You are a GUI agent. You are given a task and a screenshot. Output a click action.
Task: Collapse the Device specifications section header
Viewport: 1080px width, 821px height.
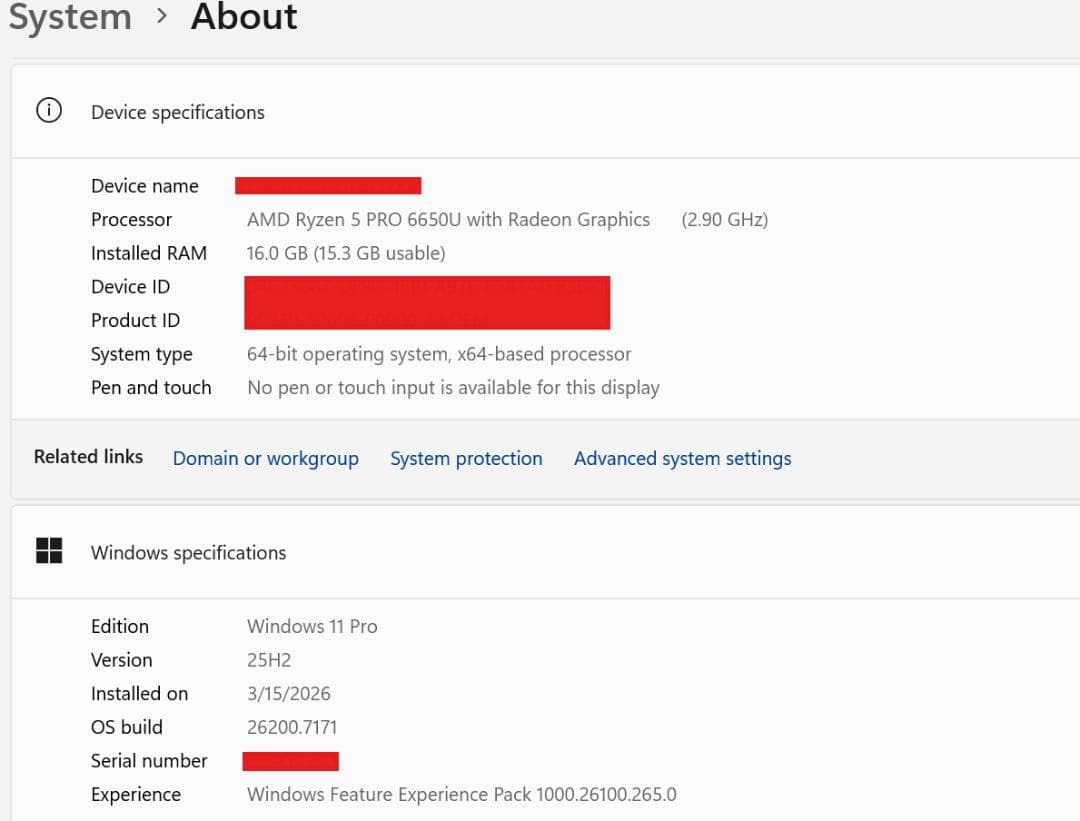[546, 112]
